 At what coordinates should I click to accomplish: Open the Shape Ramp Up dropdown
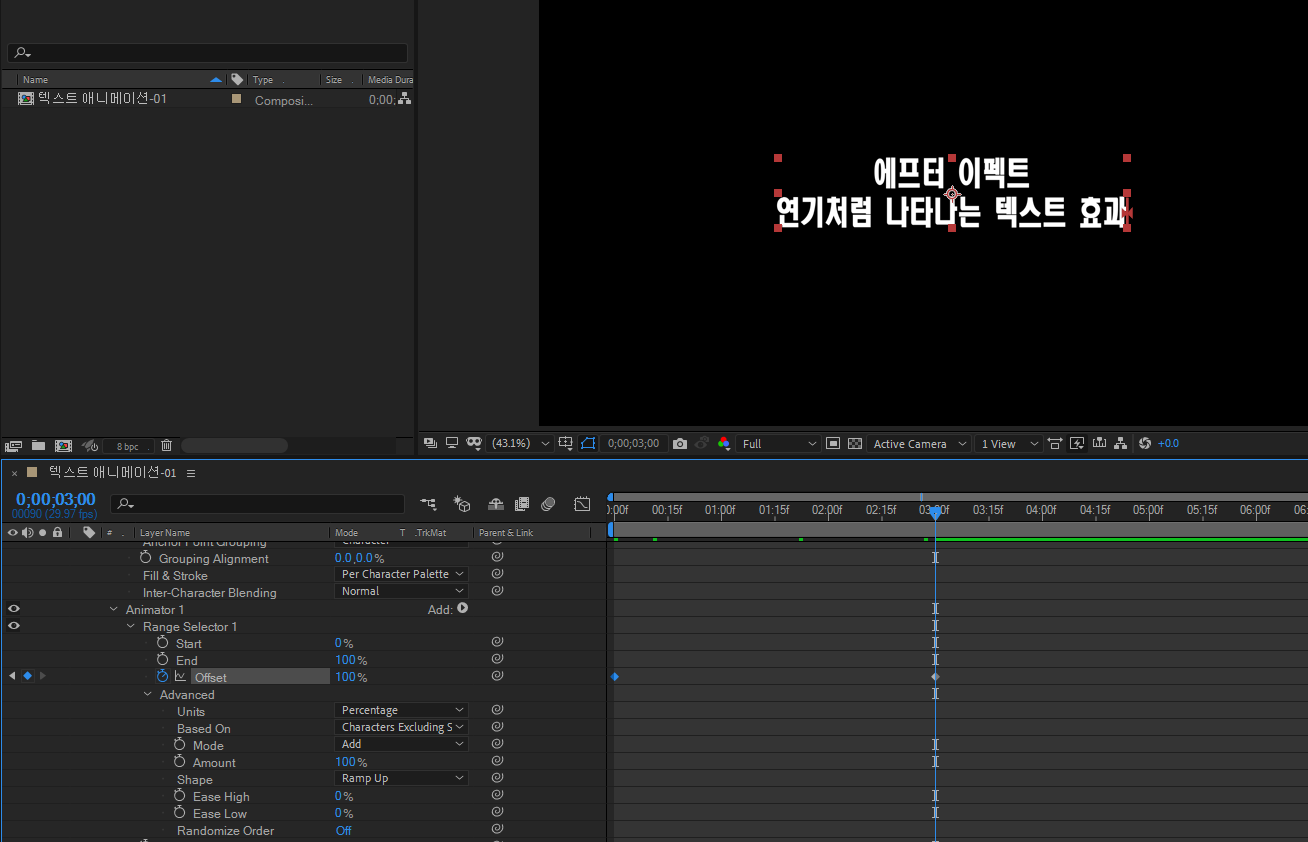point(401,778)
